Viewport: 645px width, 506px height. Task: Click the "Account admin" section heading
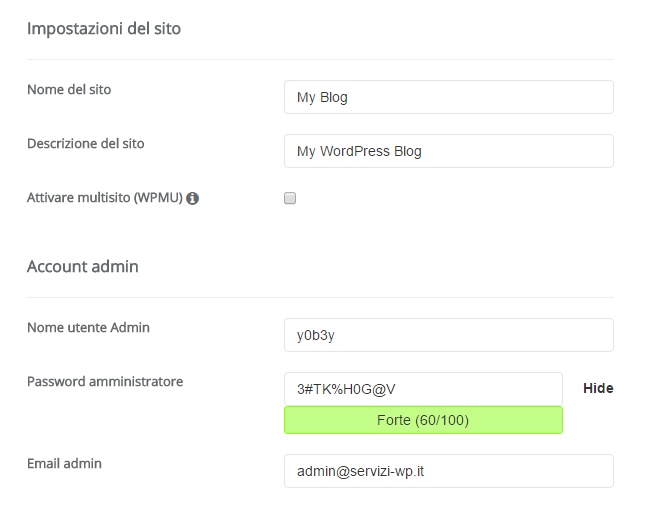pos(83,266)
